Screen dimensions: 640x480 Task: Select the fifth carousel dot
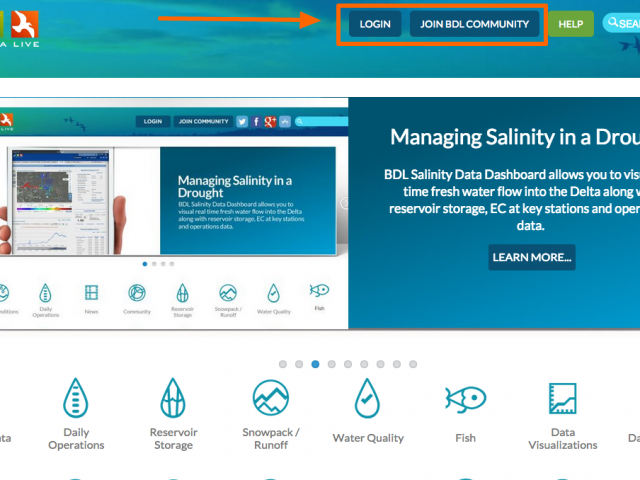pos(348,364)
